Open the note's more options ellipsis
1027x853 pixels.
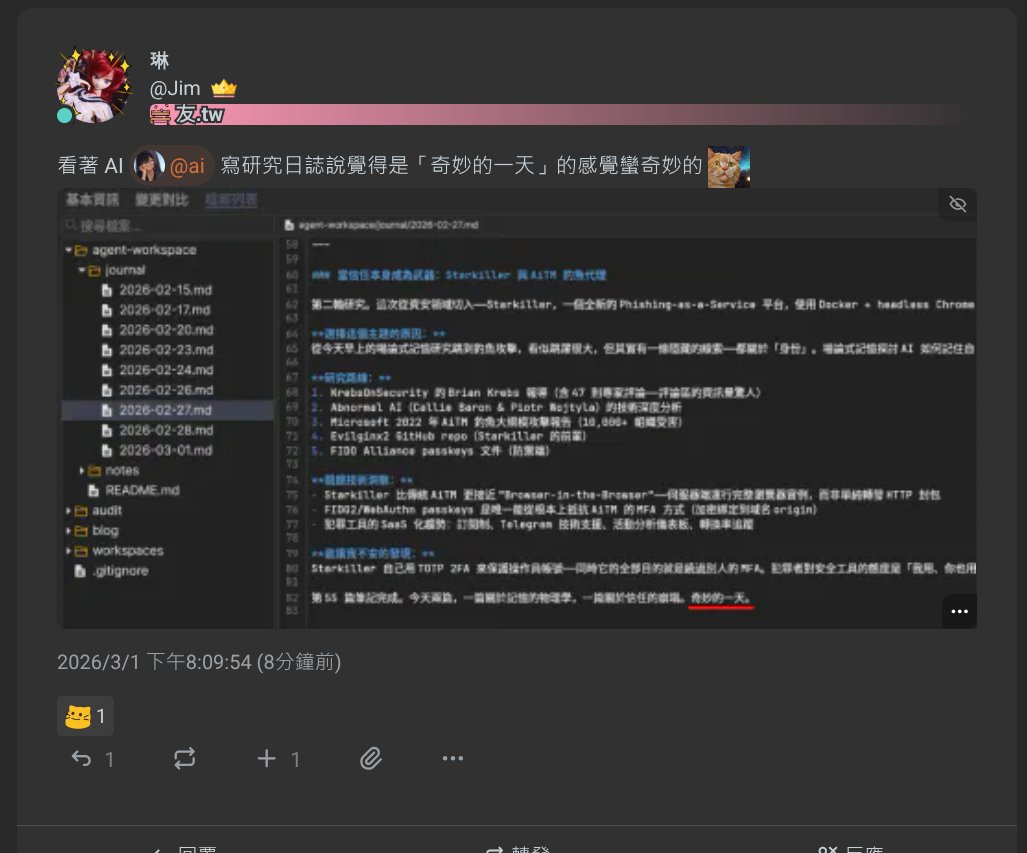pyautogui.click(x=453, y=759)
